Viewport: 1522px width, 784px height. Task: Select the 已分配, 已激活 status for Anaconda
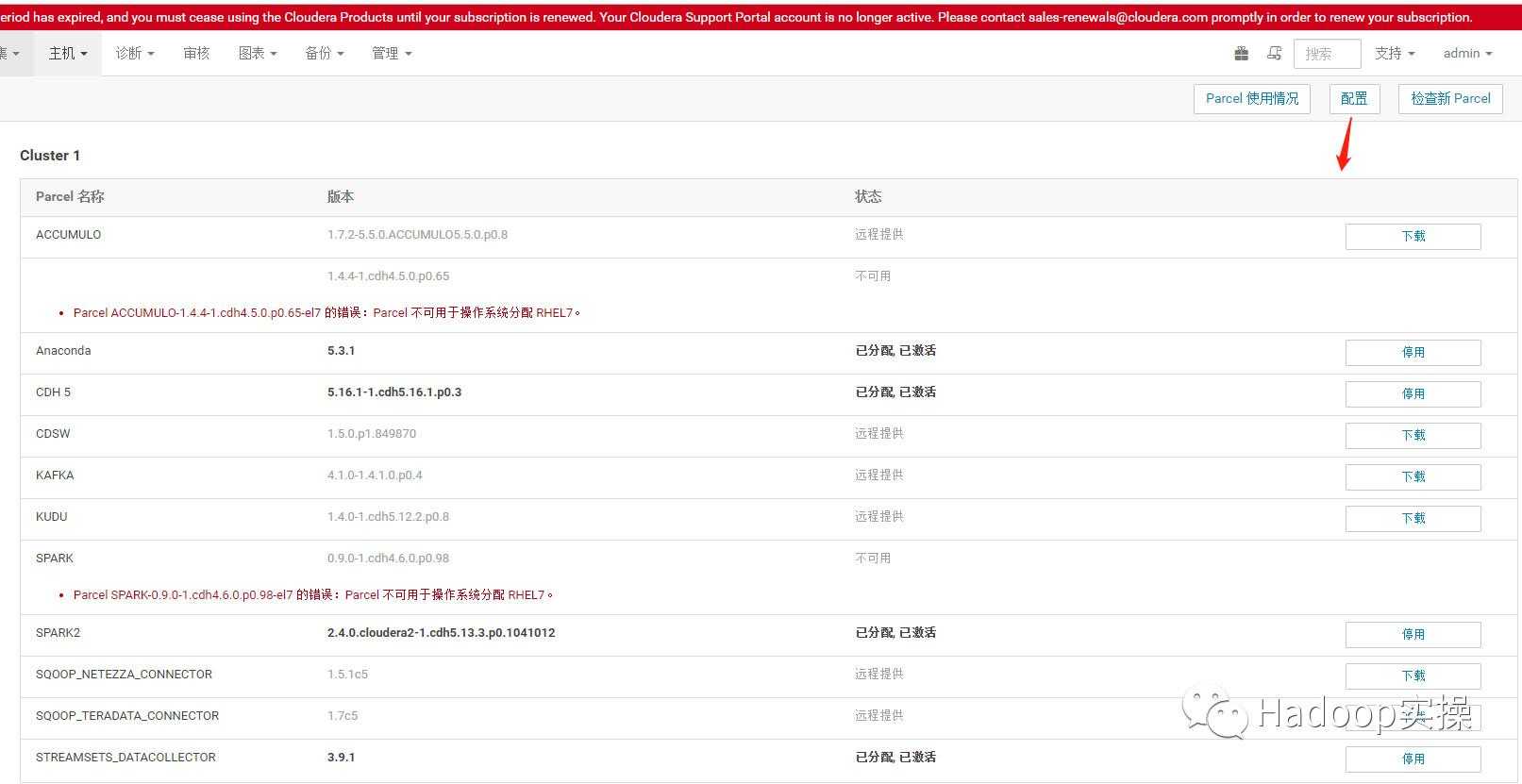click(x=895, y=350)
